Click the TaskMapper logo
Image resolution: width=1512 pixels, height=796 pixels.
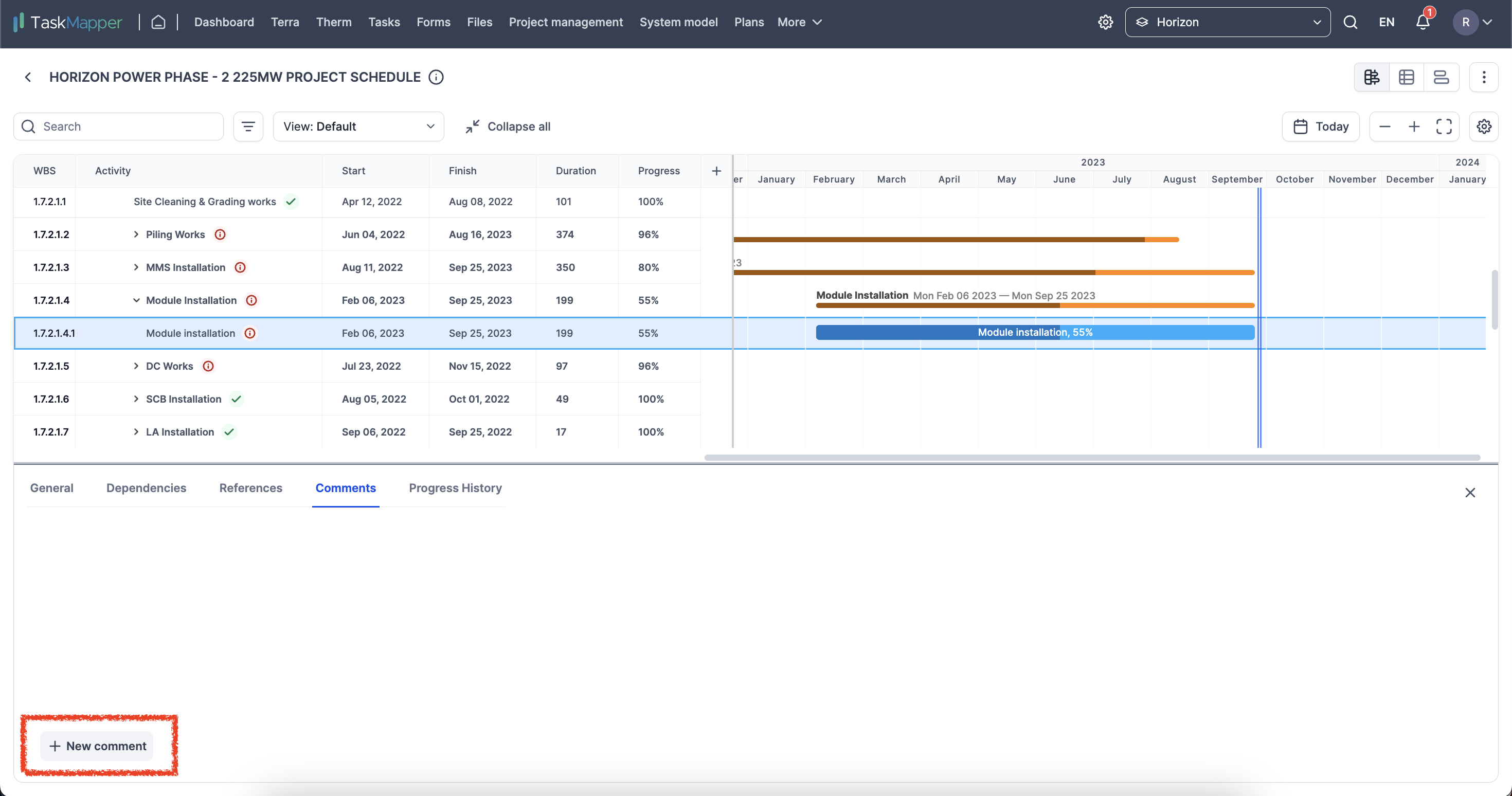[x=67, y=22]
